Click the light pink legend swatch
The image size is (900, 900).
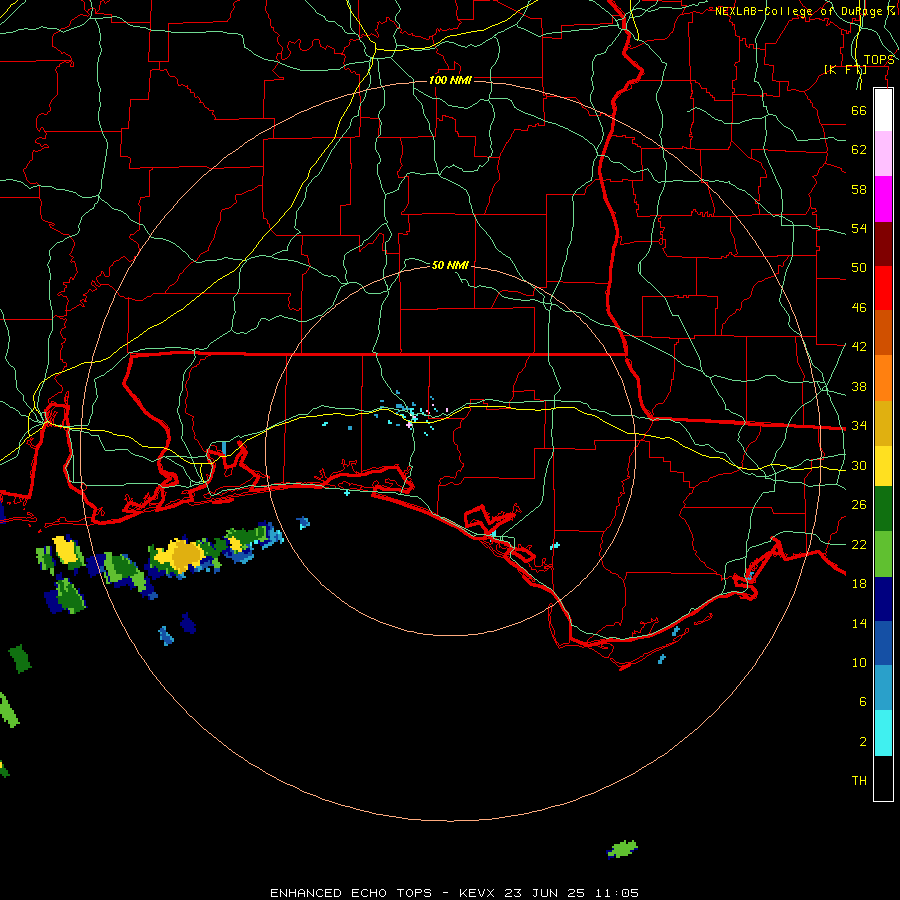coord(883,153)
